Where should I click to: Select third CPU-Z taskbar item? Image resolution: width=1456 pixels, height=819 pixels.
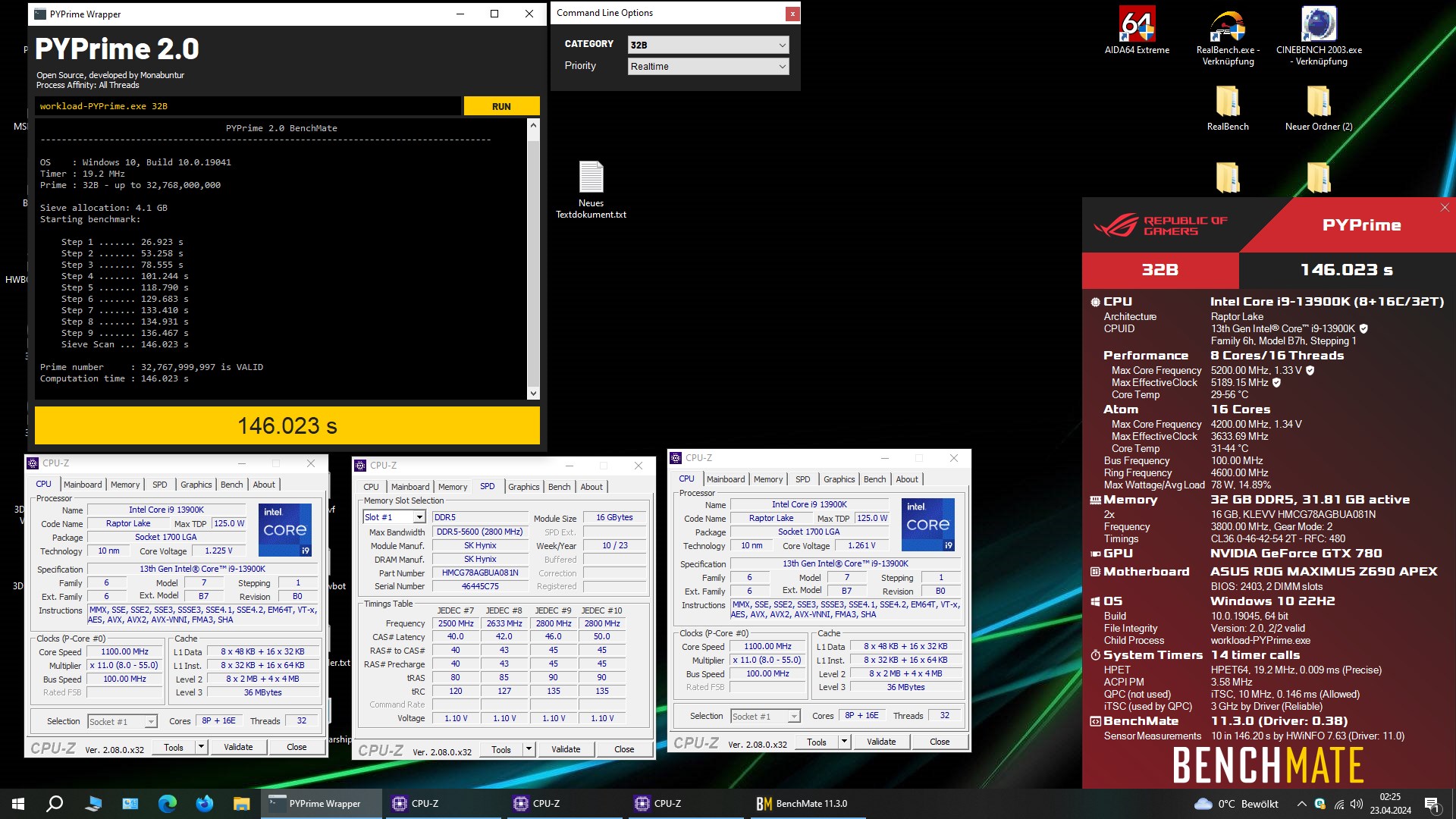(x=686, y=804)
